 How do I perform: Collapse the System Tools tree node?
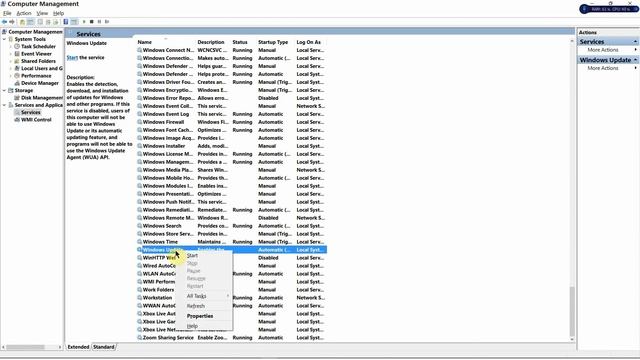4,39
